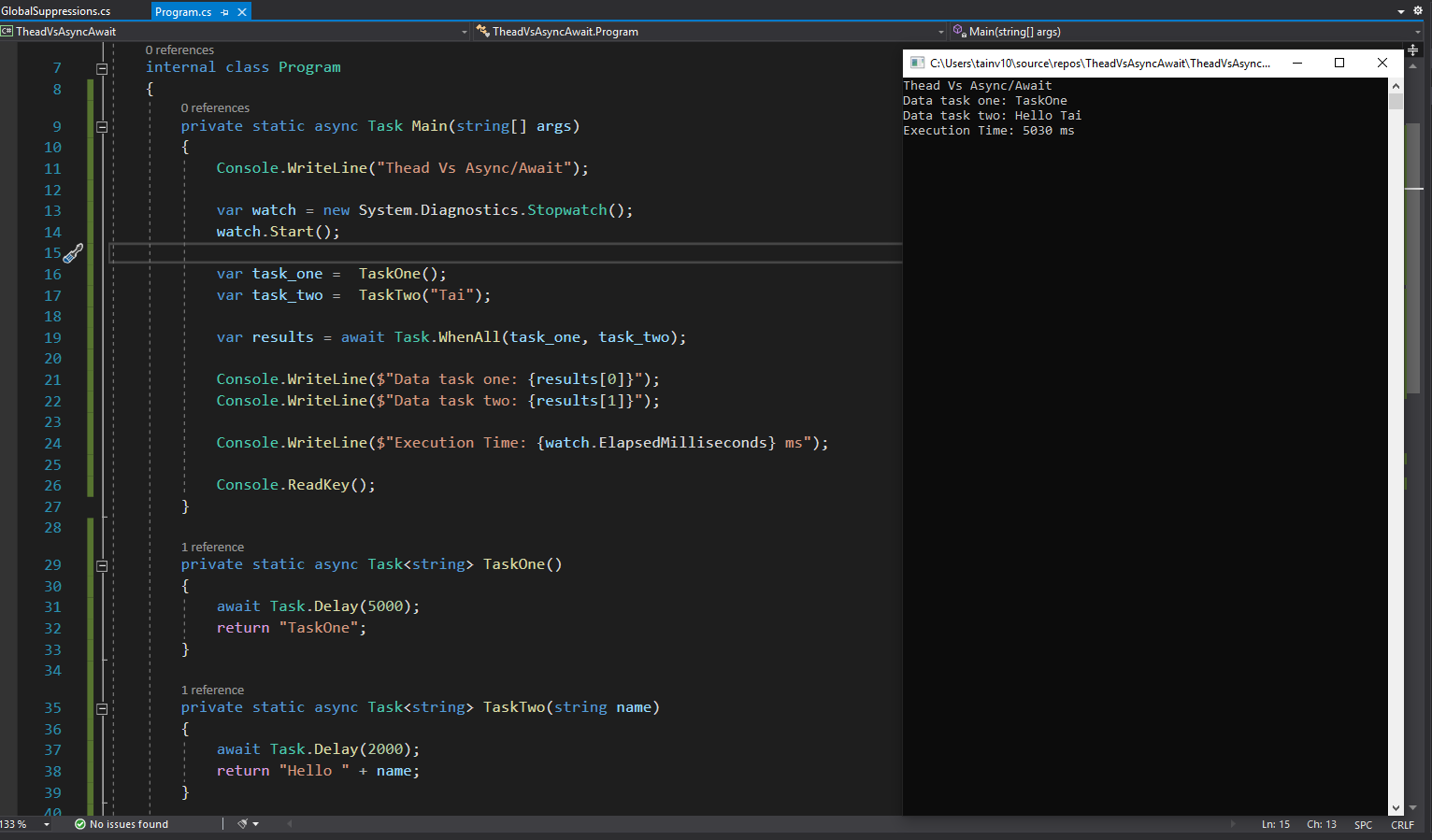Screen dimensions: 1432x840
Task: Switch to the GlobalSuppressions.cs tab
Action: (56, 11)
